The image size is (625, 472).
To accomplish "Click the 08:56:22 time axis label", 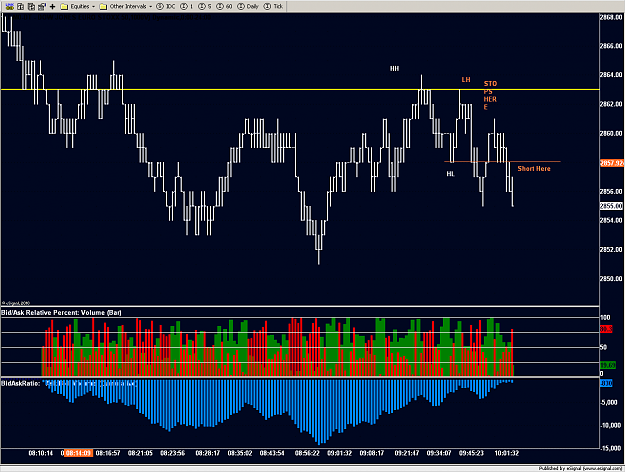I will [307, 453].
